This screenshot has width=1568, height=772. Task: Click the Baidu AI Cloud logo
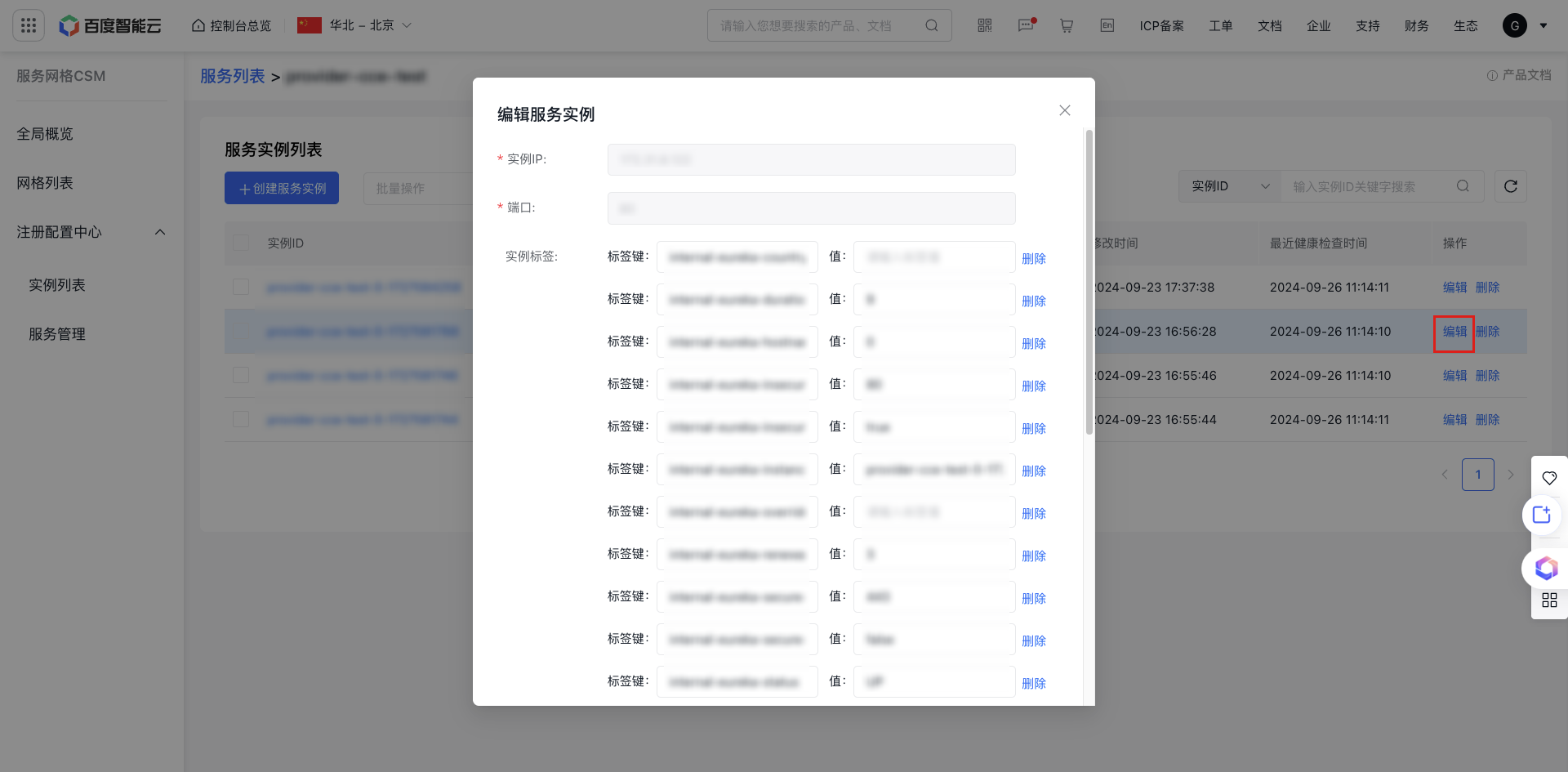pos(110,25)
